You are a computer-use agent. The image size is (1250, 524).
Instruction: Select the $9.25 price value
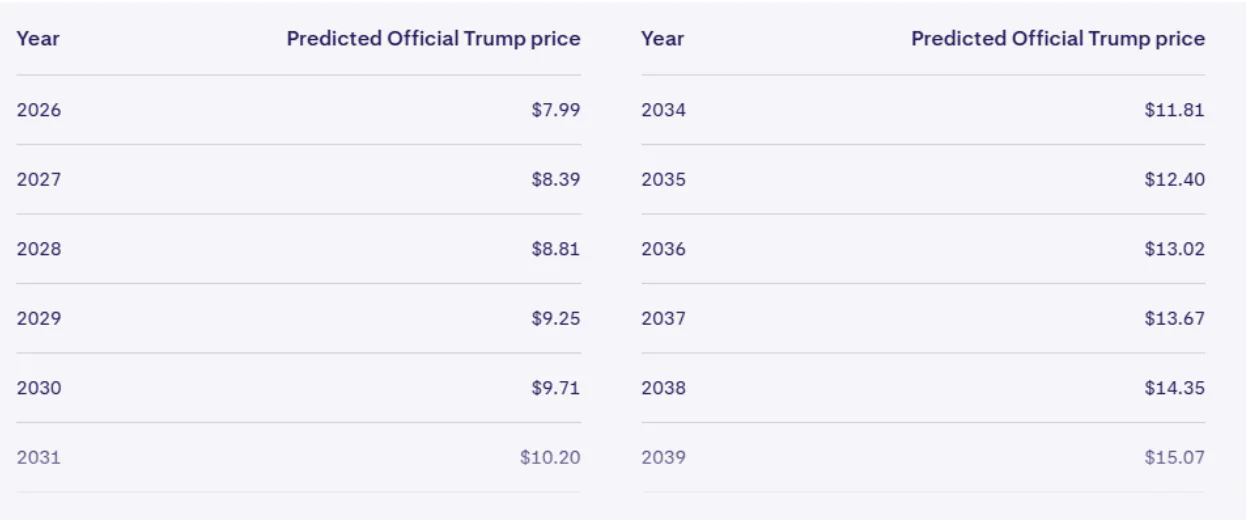pyautogui.click(x=555, y=319)
